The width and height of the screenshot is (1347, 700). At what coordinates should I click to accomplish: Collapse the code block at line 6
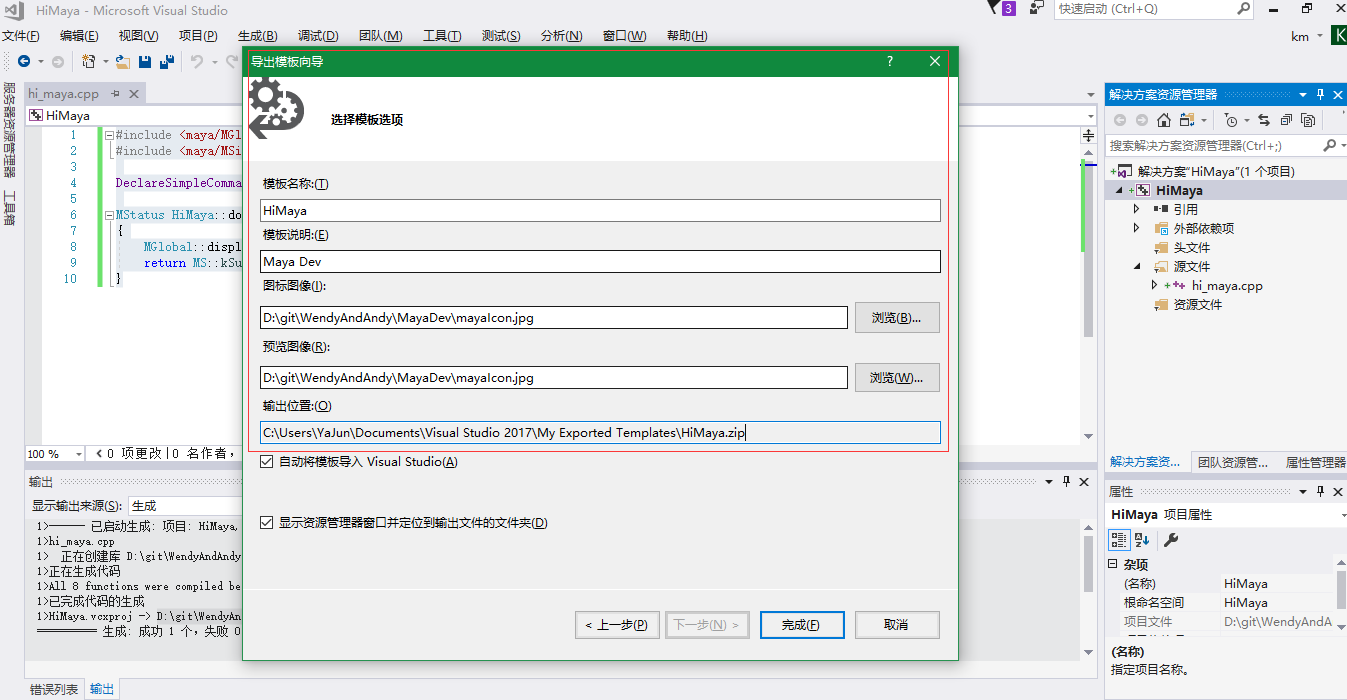tap(109, 214)
